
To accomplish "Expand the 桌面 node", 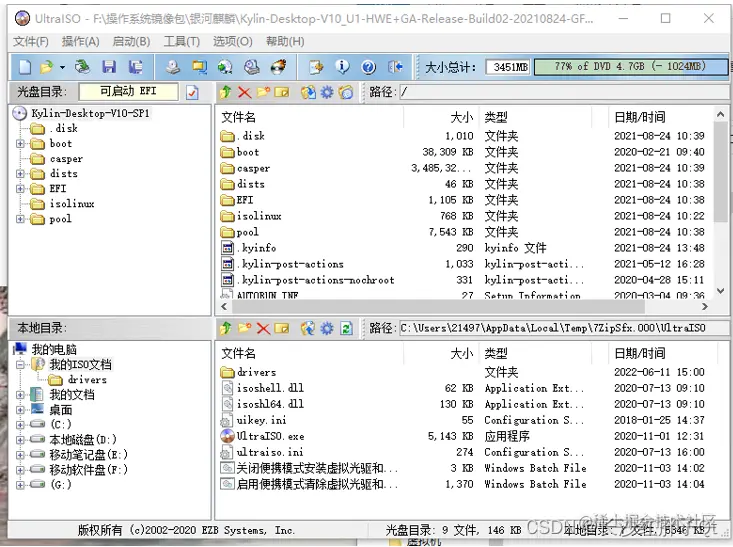I will pyautogui.click(x=20, y=410).
